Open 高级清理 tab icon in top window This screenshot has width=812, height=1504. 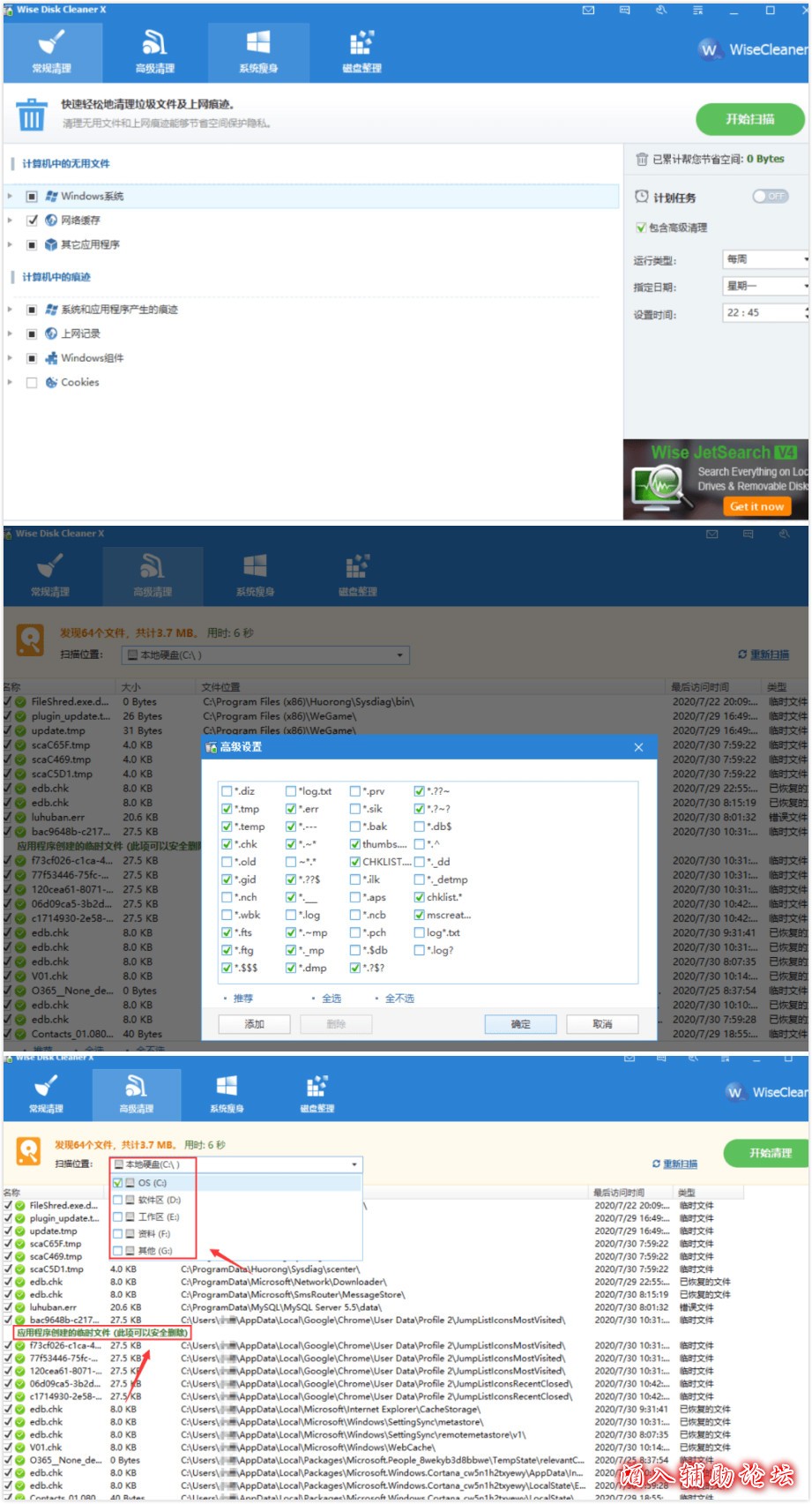click(x=154, y=42)
